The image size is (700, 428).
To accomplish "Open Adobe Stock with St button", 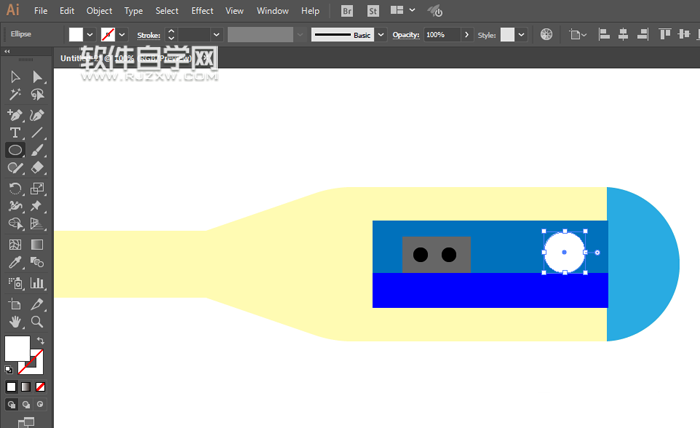I will (373, 11).
